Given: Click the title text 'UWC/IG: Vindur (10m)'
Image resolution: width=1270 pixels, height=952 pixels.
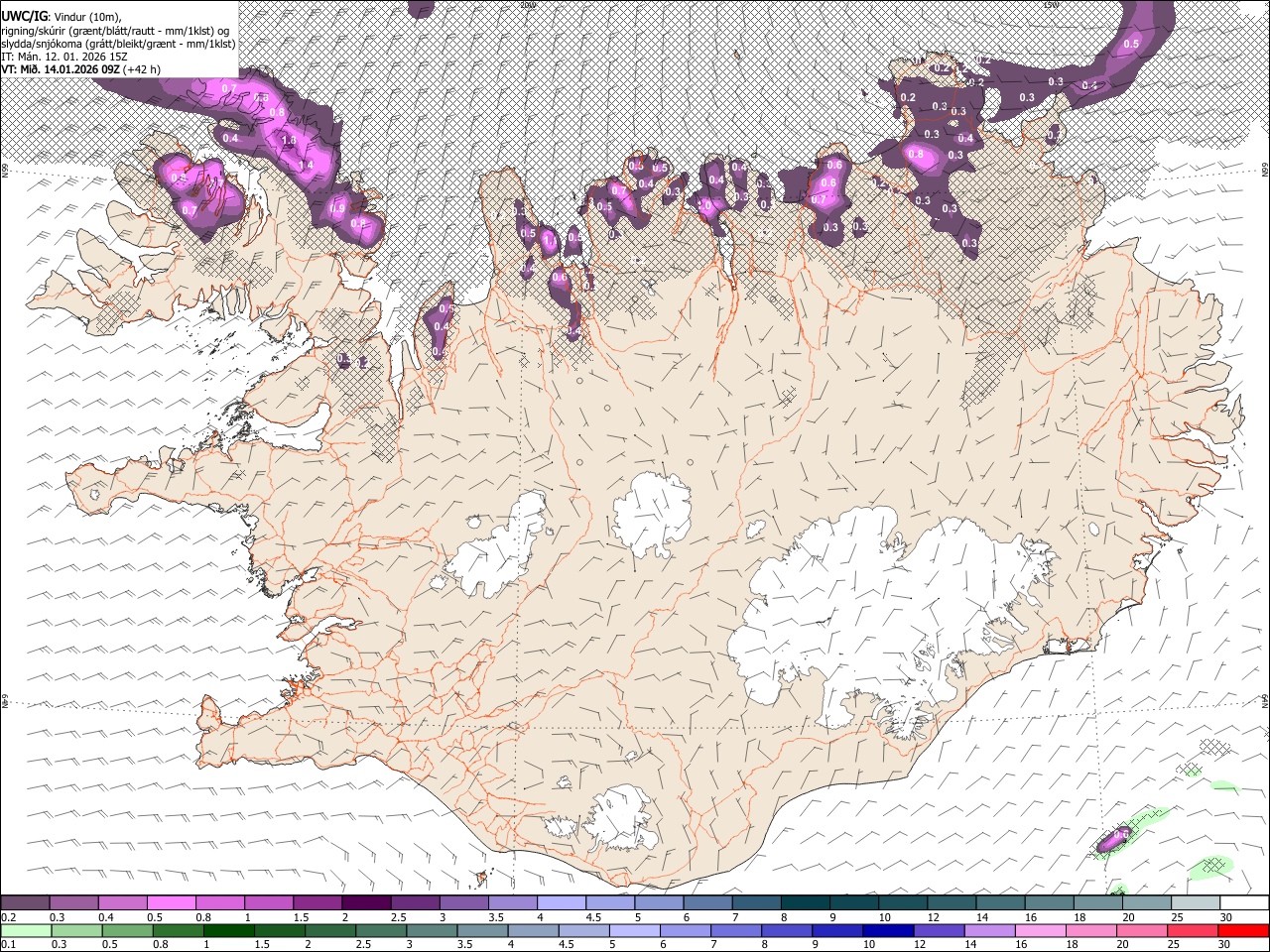Looking at the screenshot, I should [x=61, y=15].
